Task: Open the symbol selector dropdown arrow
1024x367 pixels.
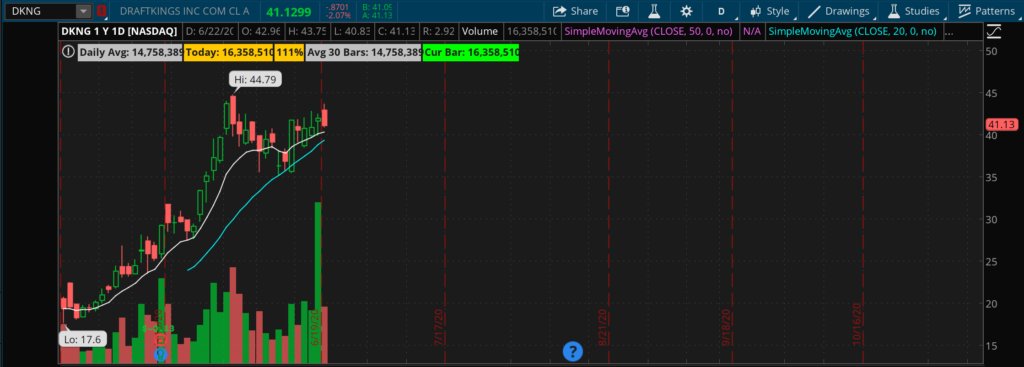Action: [x=84, y=11]
